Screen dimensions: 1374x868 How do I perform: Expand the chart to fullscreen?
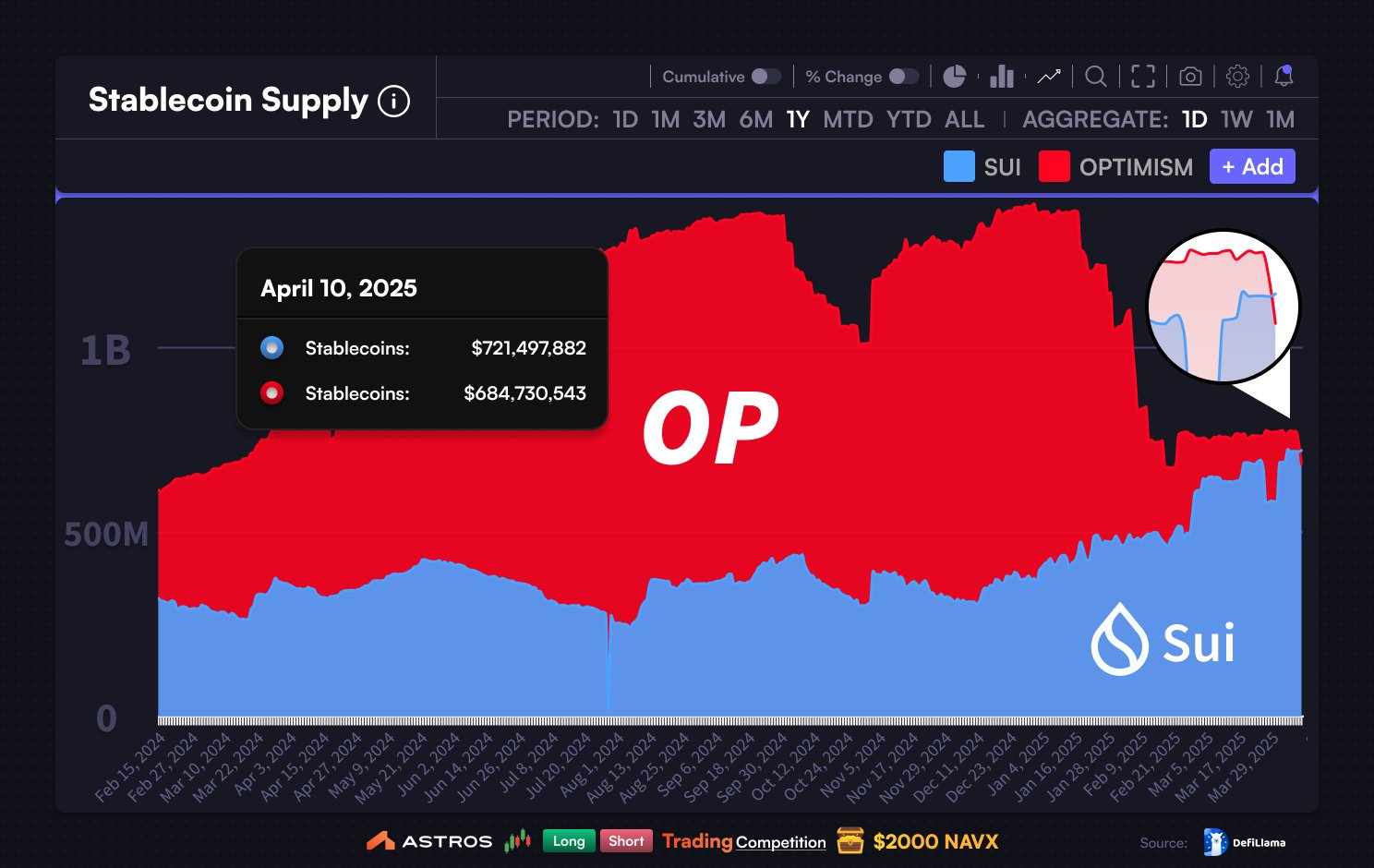(1143, 77)
